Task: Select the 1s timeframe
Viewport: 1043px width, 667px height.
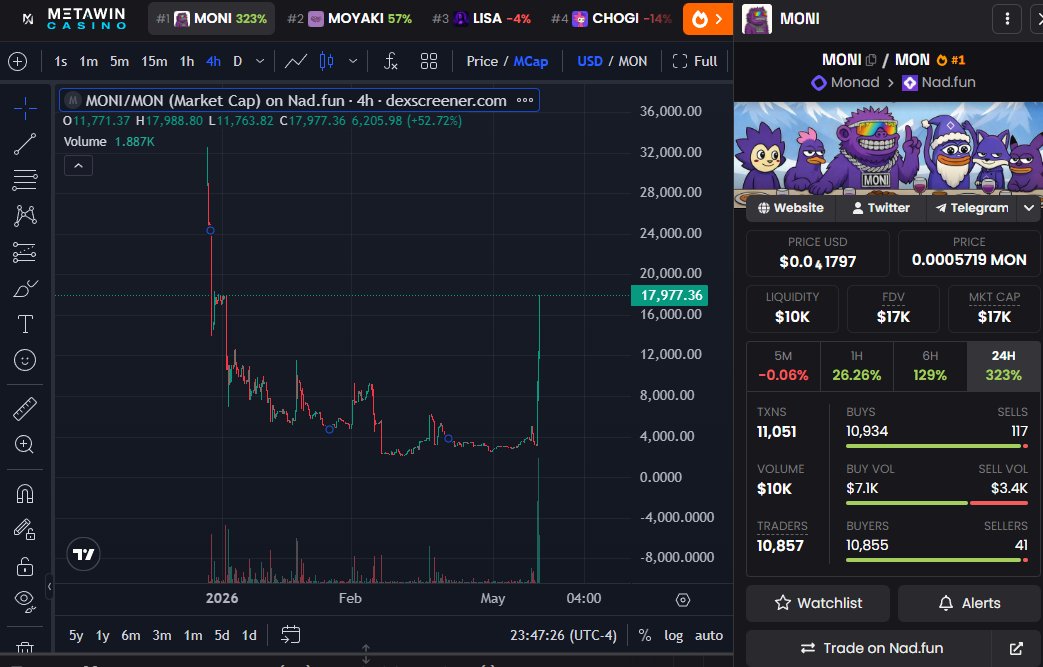Action: click(61, 61)
